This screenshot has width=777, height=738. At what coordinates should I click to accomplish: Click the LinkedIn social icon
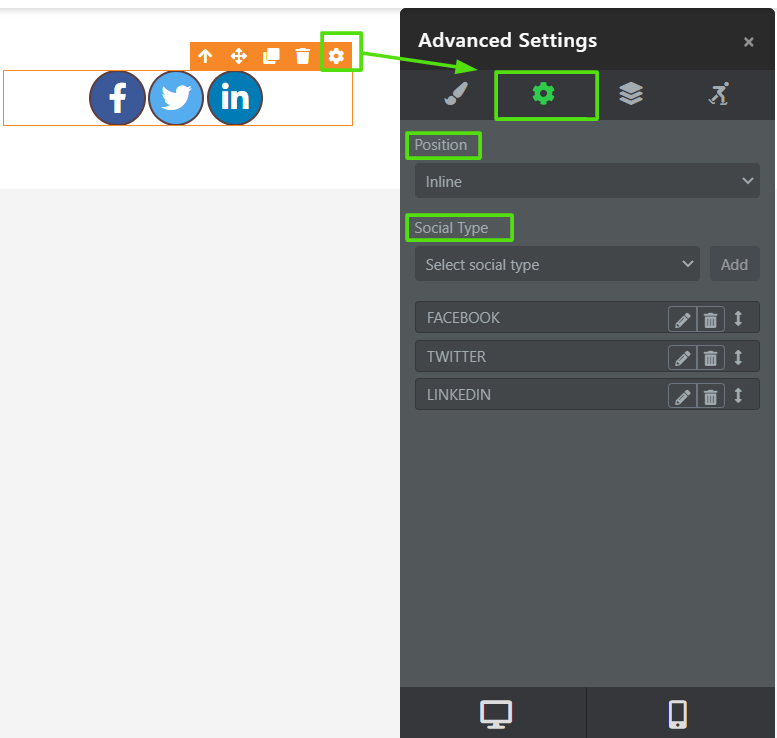[x=235, y=98]
